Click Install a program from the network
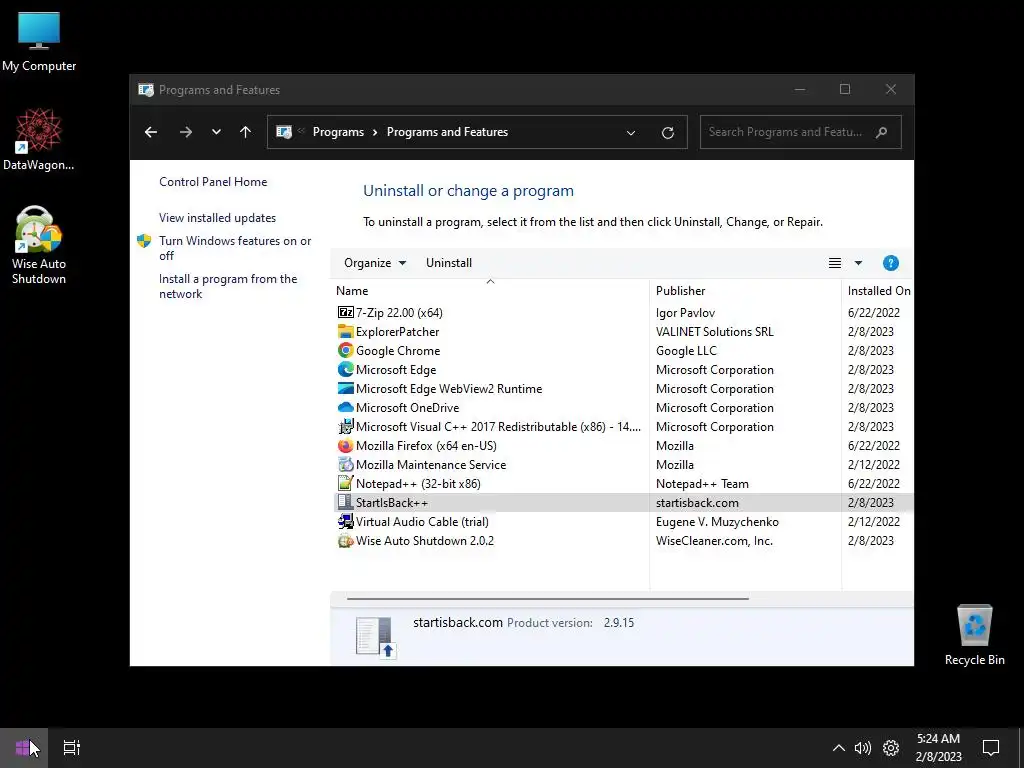This screenshot has width=1024, height=768. coord(228,287)
